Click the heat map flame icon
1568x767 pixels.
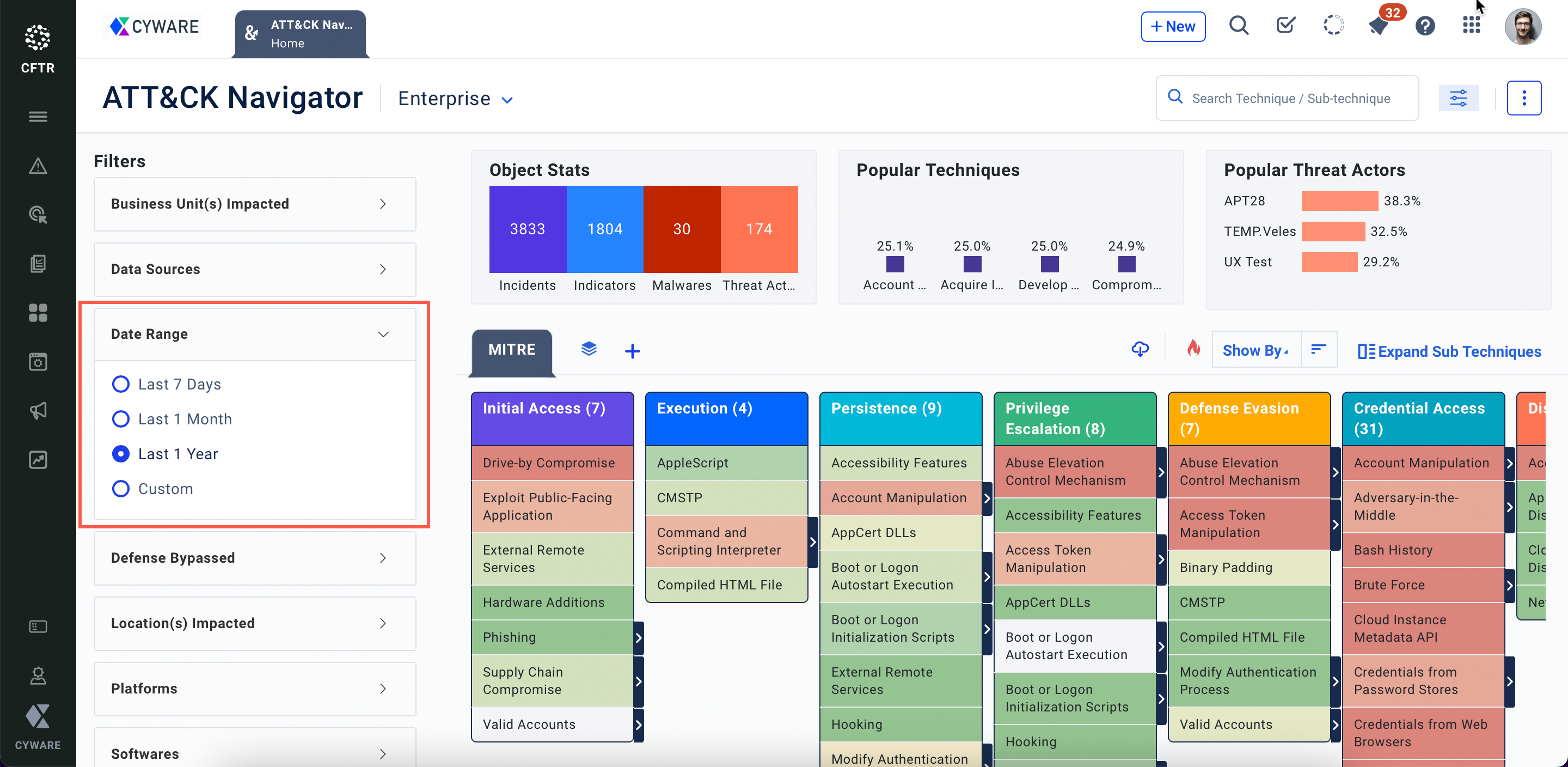point(1193,349)
